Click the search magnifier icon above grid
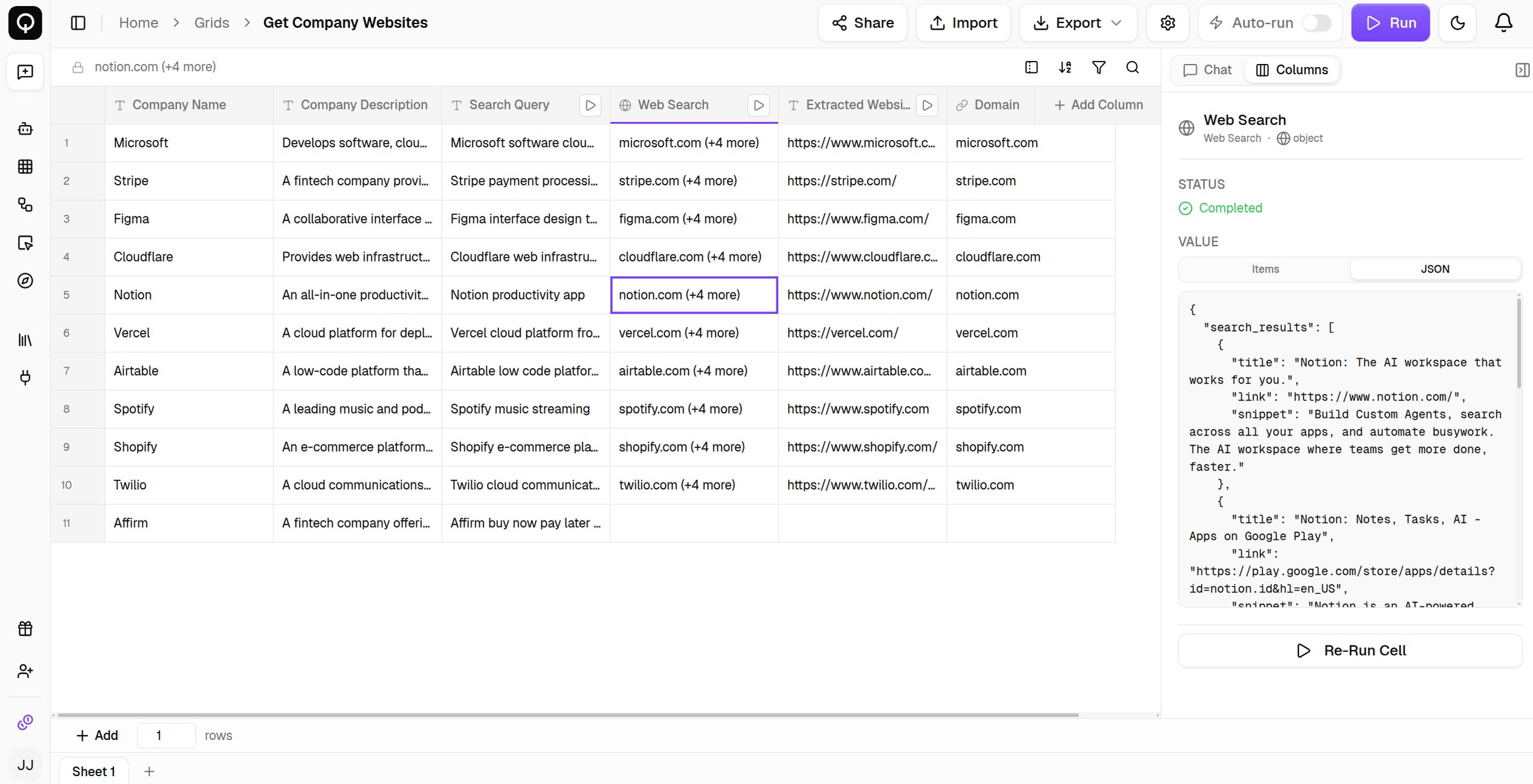This screenshot has height=784, width=1533. coord(1133,67)
